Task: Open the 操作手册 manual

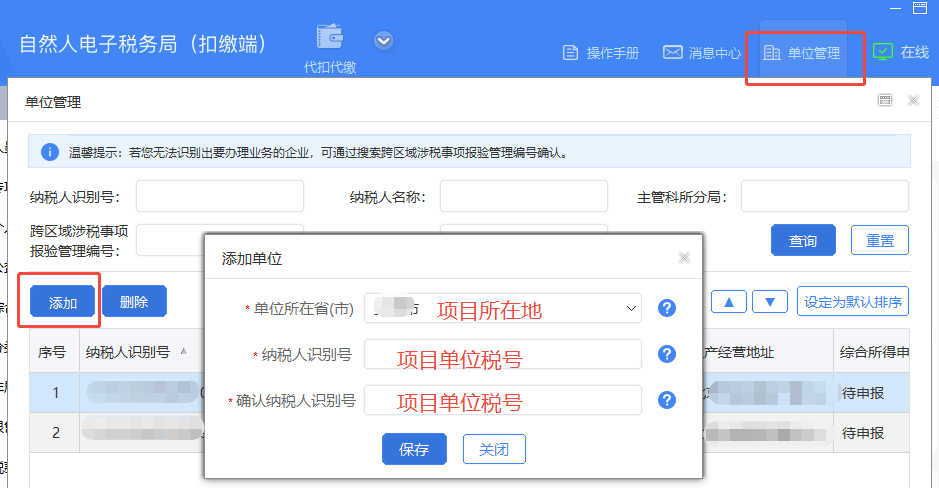Action: 601,53
